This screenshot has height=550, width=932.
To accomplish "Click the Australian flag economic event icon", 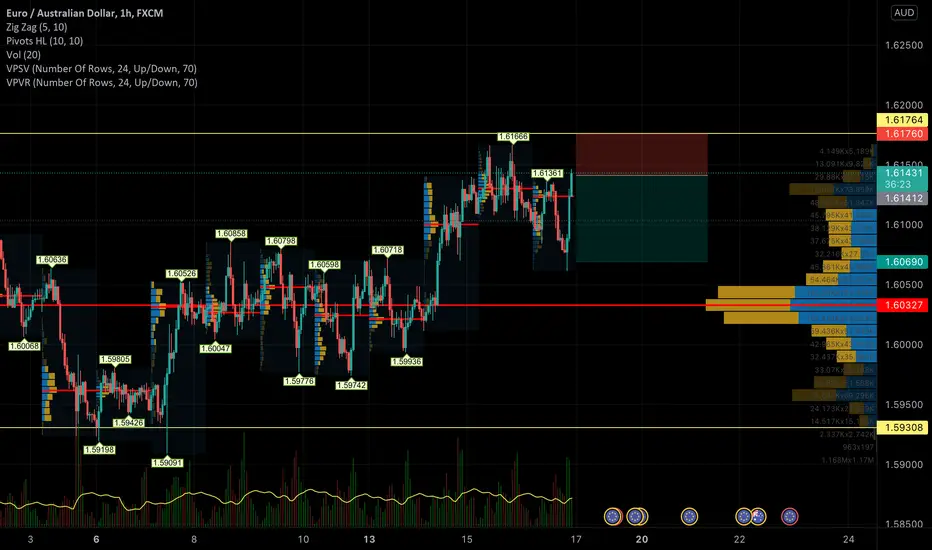I will [x=757, y=516].
